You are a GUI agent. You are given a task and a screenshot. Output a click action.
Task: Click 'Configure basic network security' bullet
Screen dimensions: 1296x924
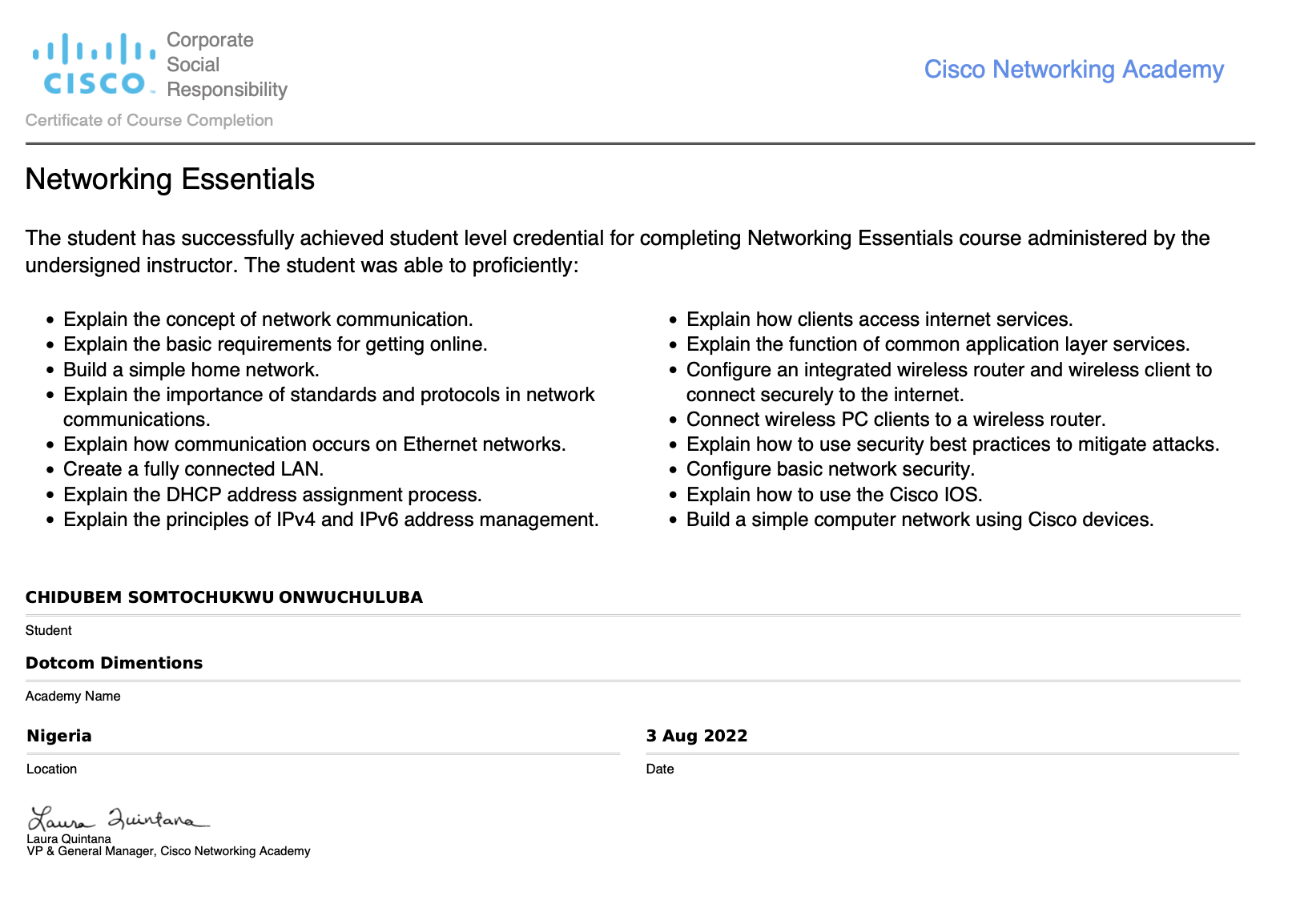(x=830, y=469)
